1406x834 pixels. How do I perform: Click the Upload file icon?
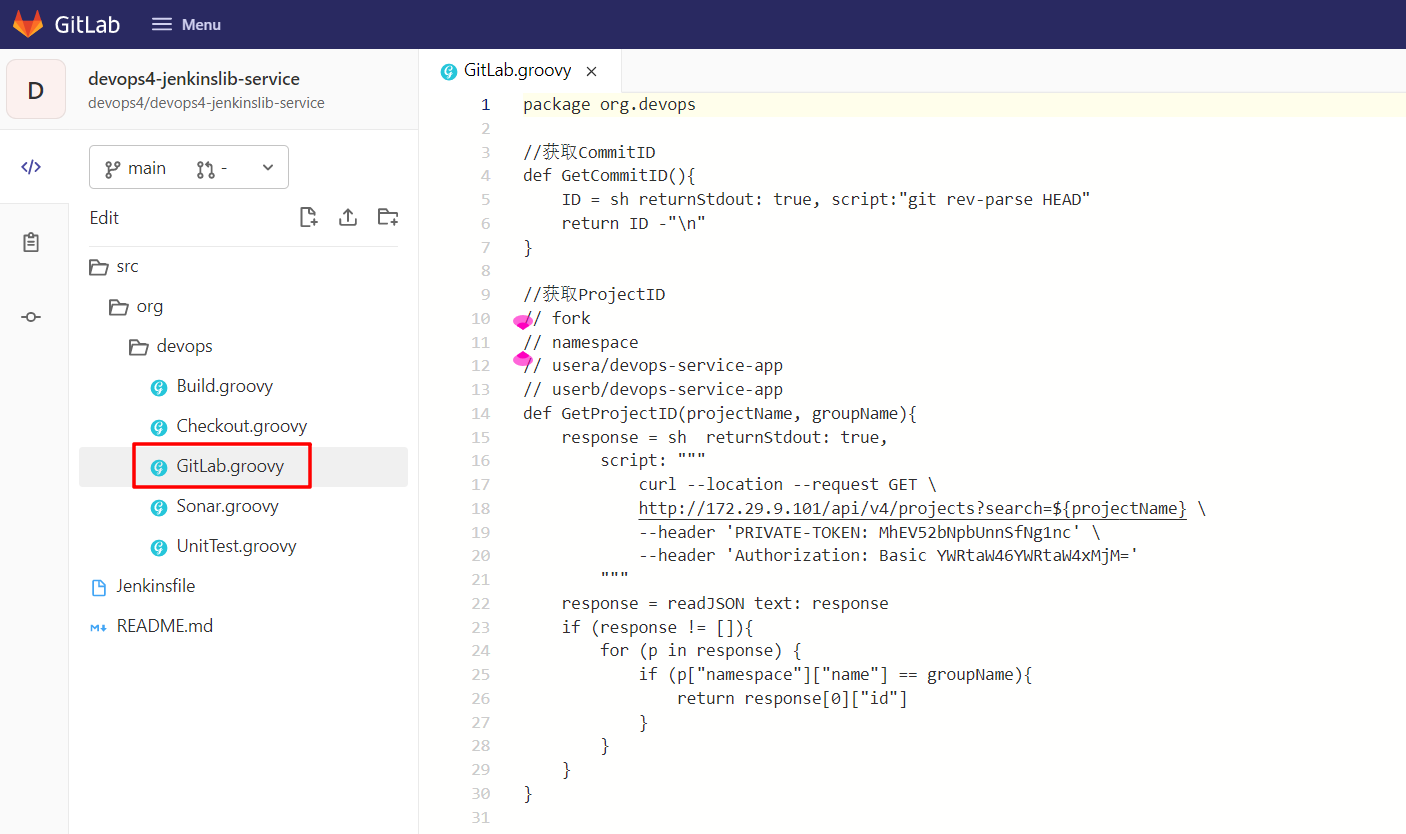[348, 217]
